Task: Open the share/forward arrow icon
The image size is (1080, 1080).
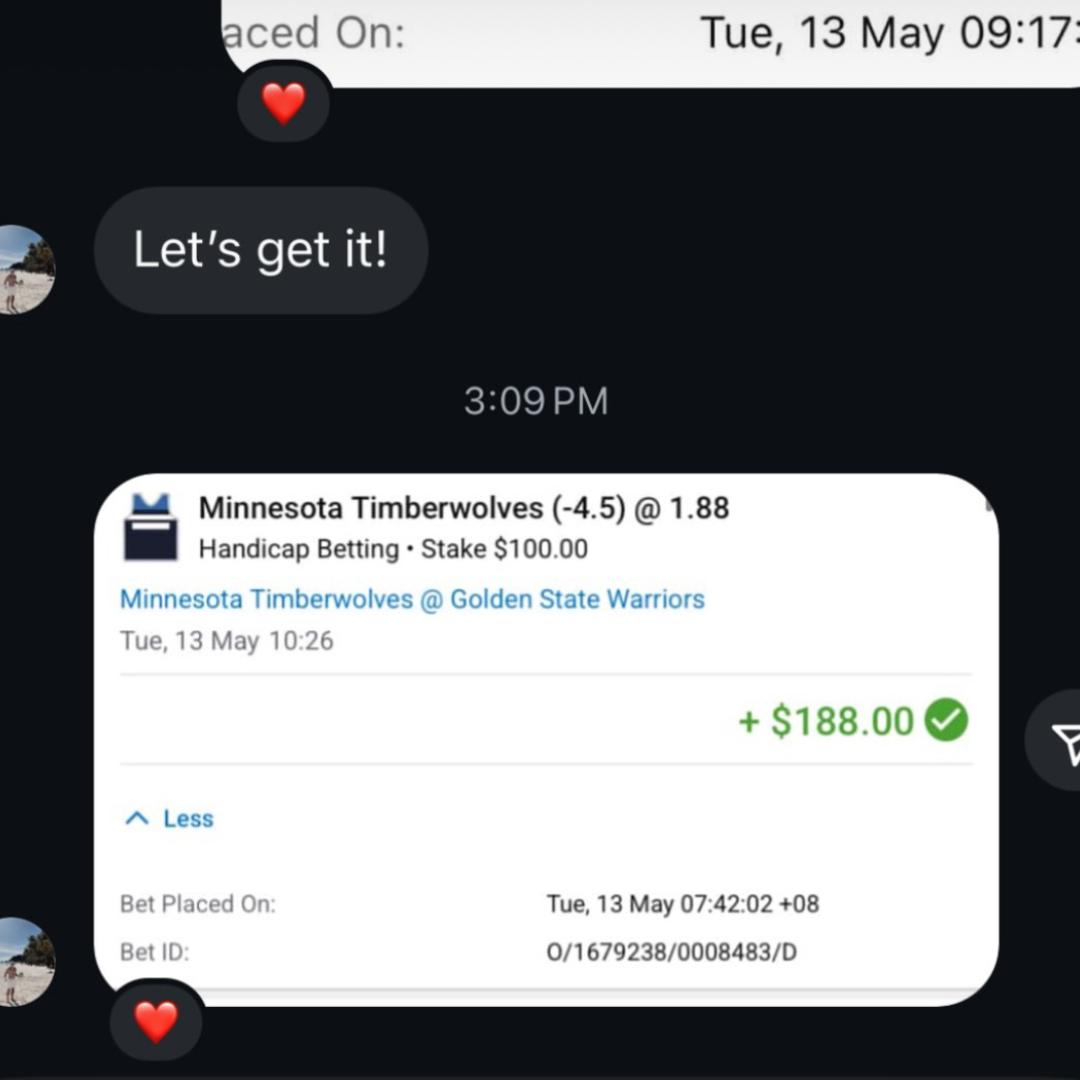Action: (1061, 740)
